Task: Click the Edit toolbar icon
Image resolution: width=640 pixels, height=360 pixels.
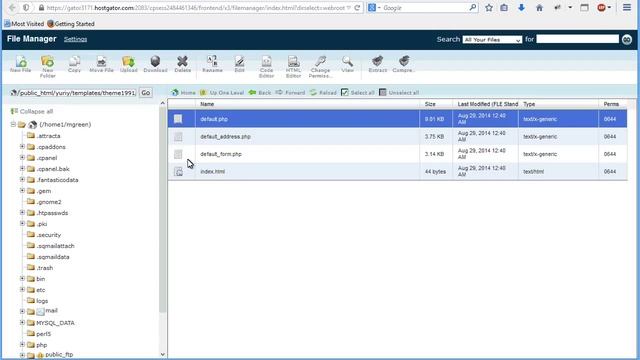Action: click(240, 64)
